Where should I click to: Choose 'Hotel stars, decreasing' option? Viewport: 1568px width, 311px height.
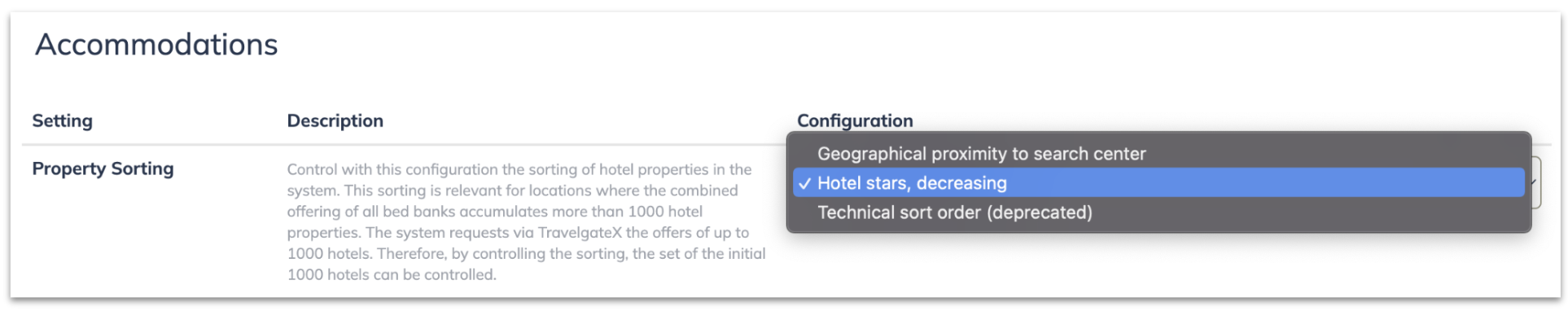1158,183
